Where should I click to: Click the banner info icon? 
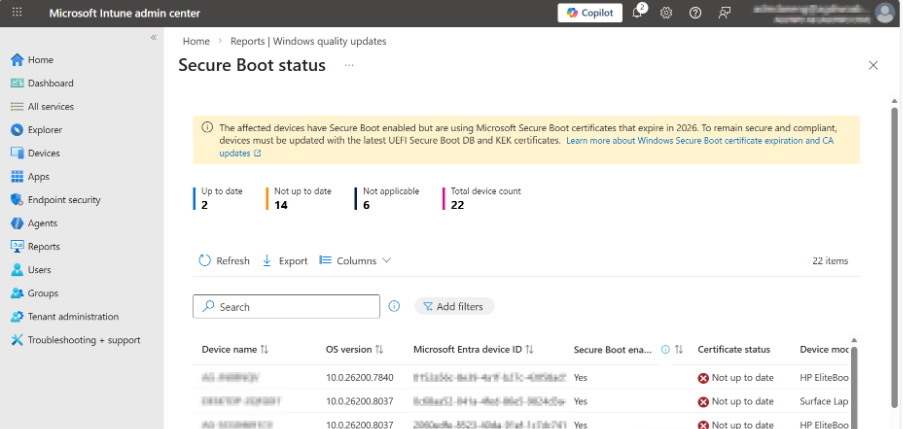tap(206, 127)
